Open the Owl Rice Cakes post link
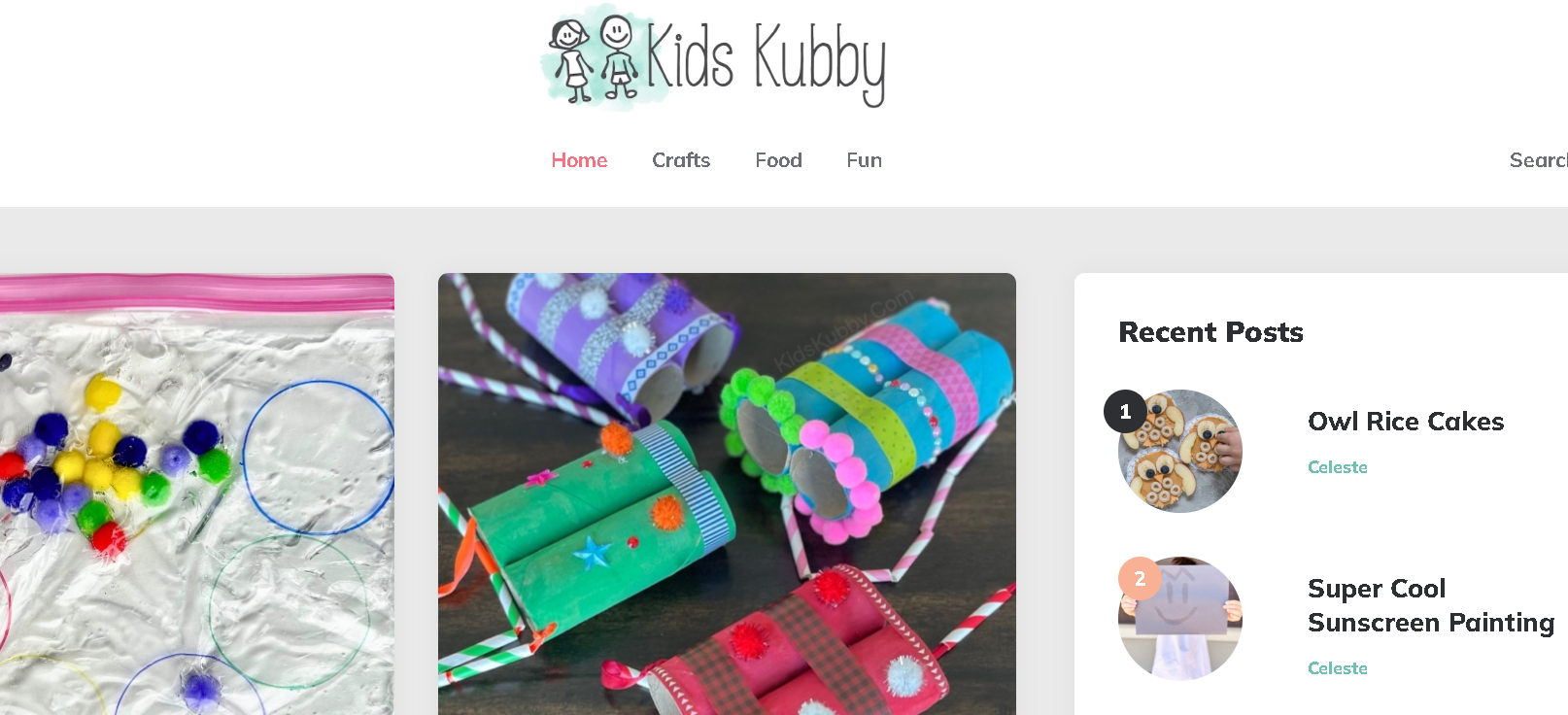Image resolution: width=1568 pixels, height=715 pixels. pyautogui.click(x=1406, y=422)
